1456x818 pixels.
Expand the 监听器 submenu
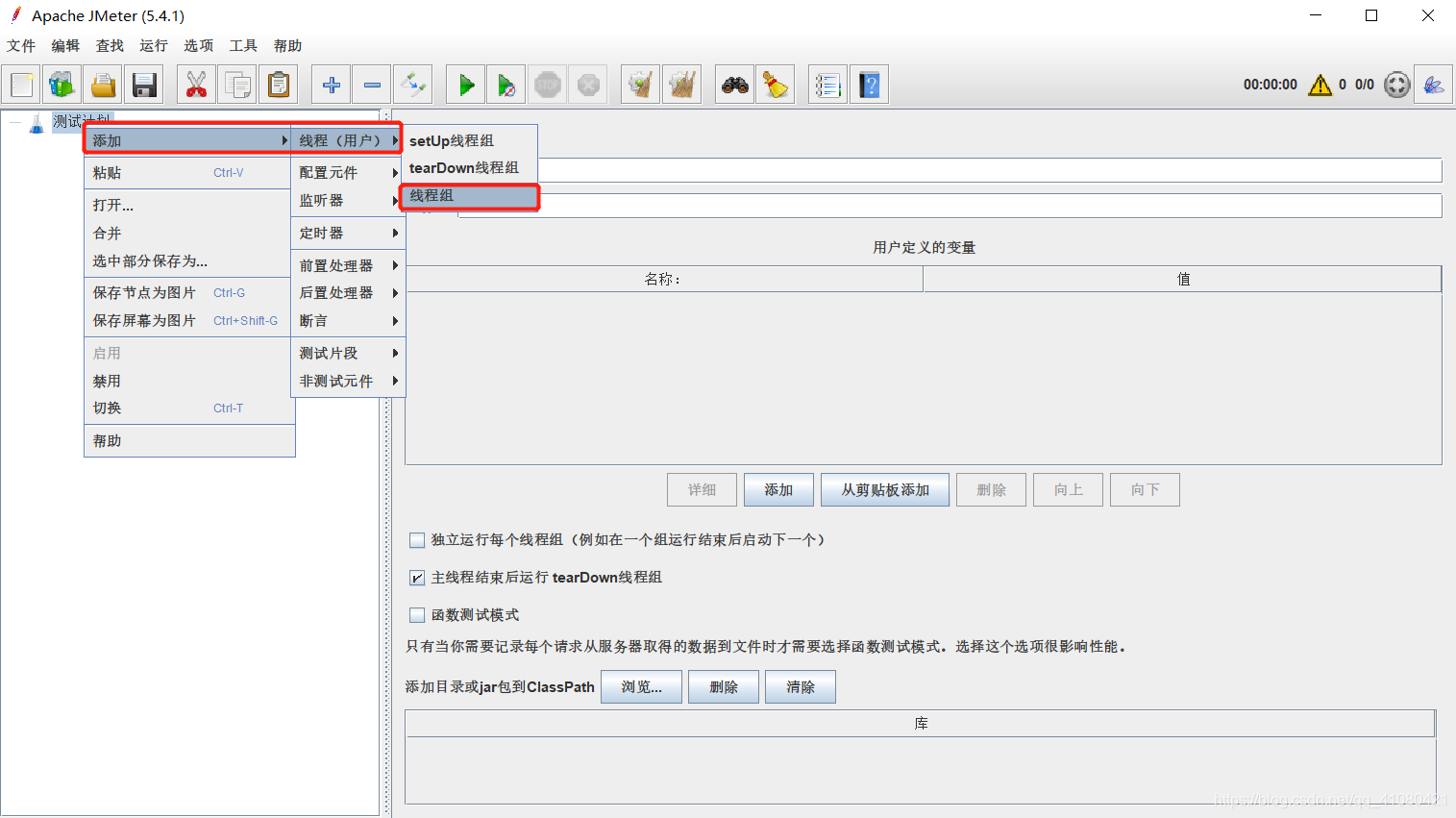point(348,201)
